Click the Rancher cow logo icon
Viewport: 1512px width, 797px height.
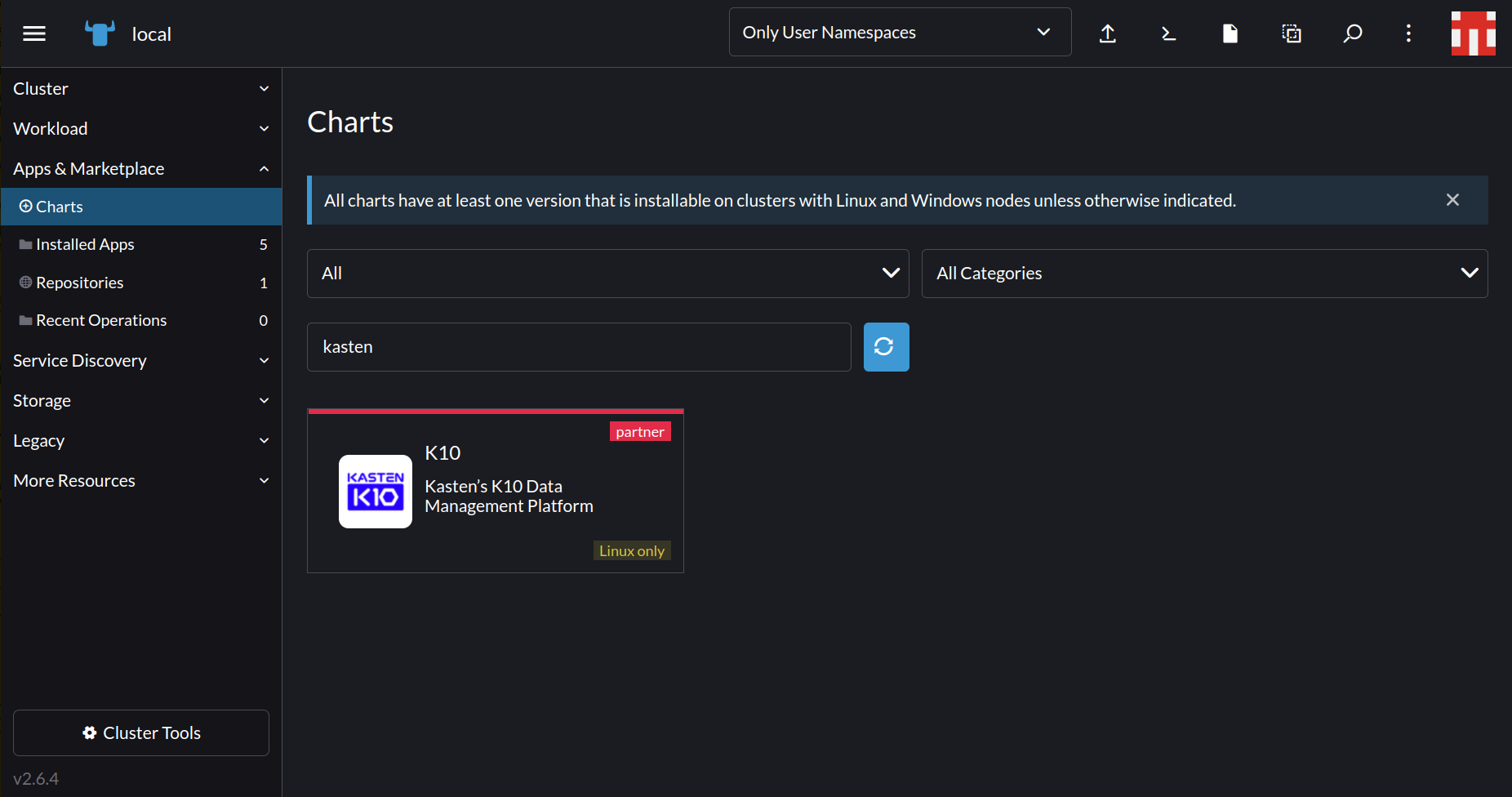click(100, 33)
